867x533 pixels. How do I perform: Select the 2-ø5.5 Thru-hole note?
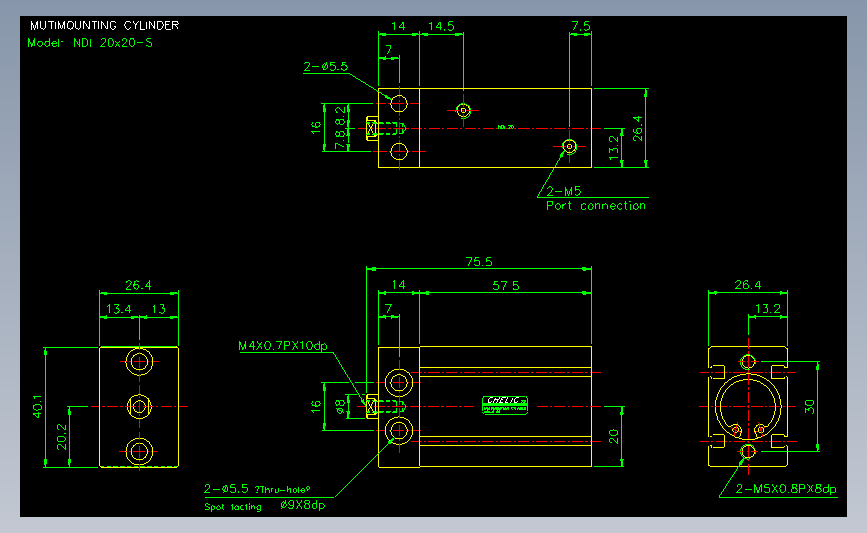tap(257, 489)
